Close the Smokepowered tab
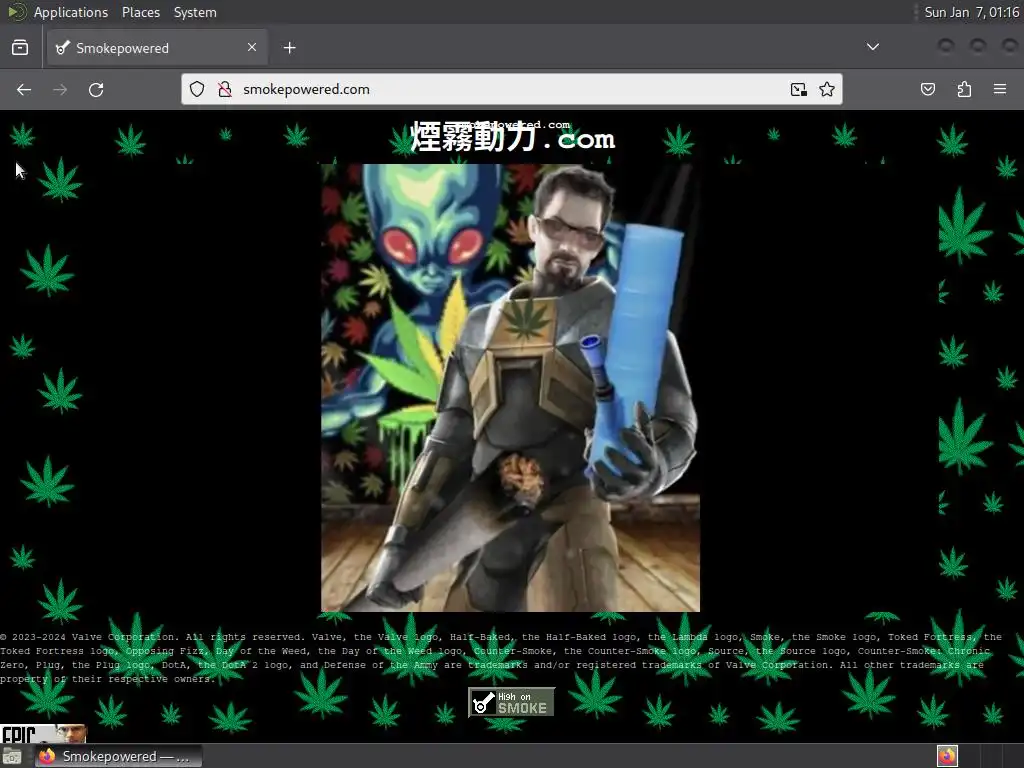1024x768 pixels. click(252, 47)
